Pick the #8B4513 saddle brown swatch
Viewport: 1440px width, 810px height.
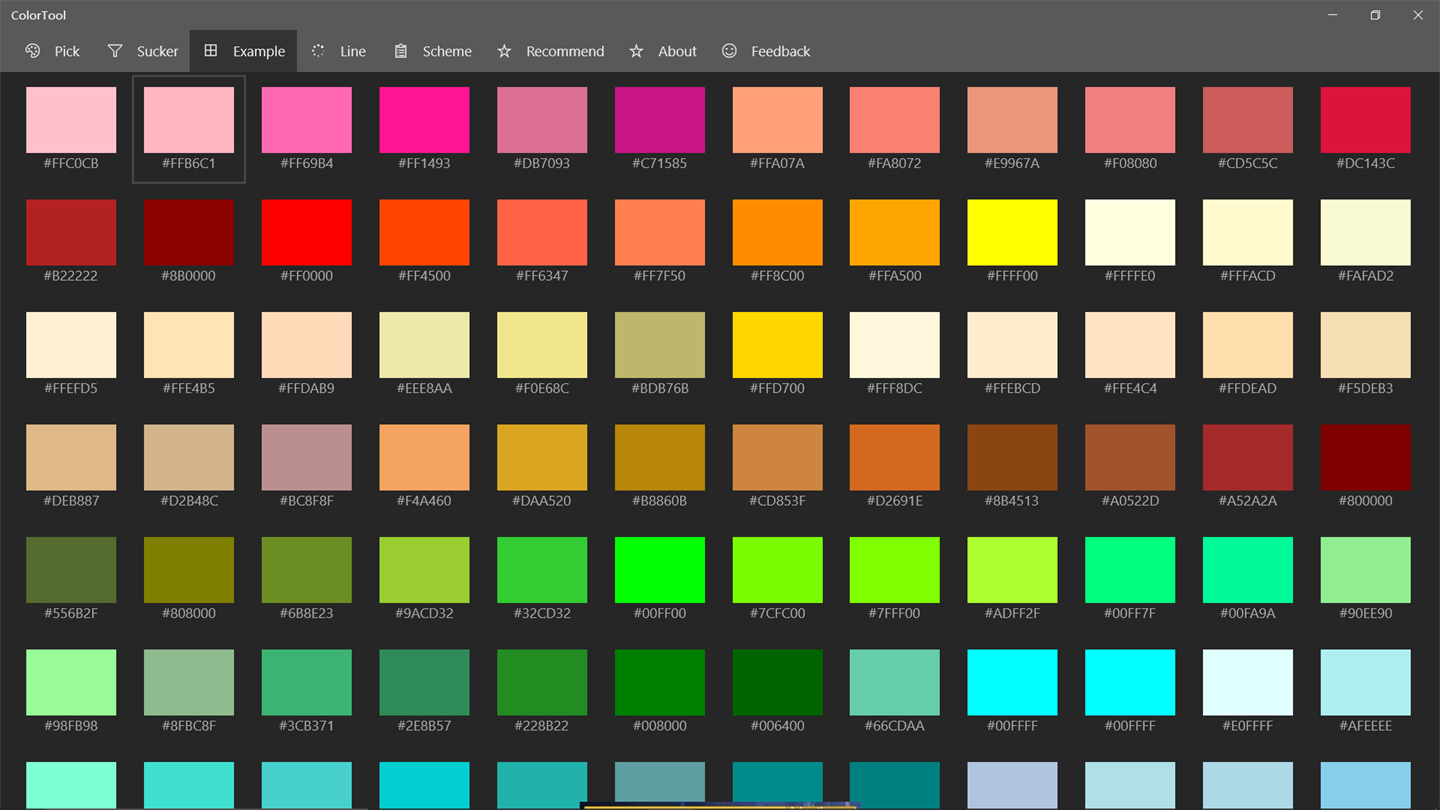(x=1013, y=457)
